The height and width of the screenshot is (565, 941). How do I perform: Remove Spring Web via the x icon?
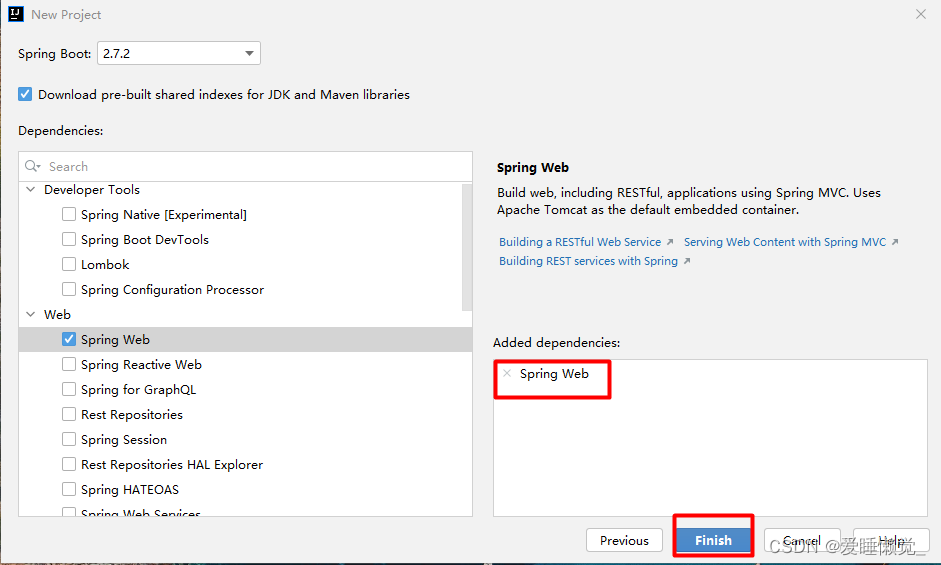[507, 373]
